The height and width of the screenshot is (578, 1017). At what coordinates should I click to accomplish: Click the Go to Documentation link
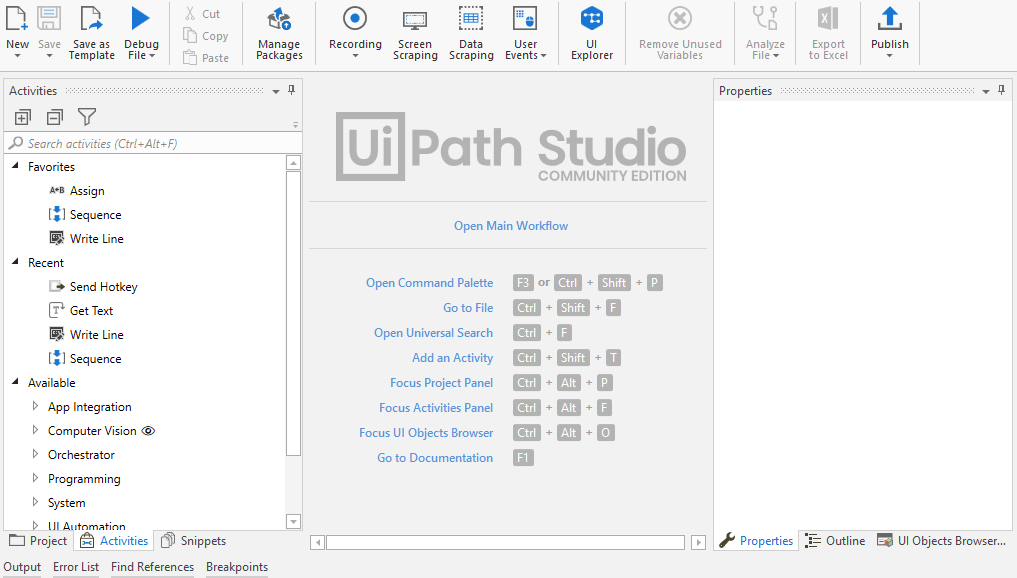(x=435, y=458)
